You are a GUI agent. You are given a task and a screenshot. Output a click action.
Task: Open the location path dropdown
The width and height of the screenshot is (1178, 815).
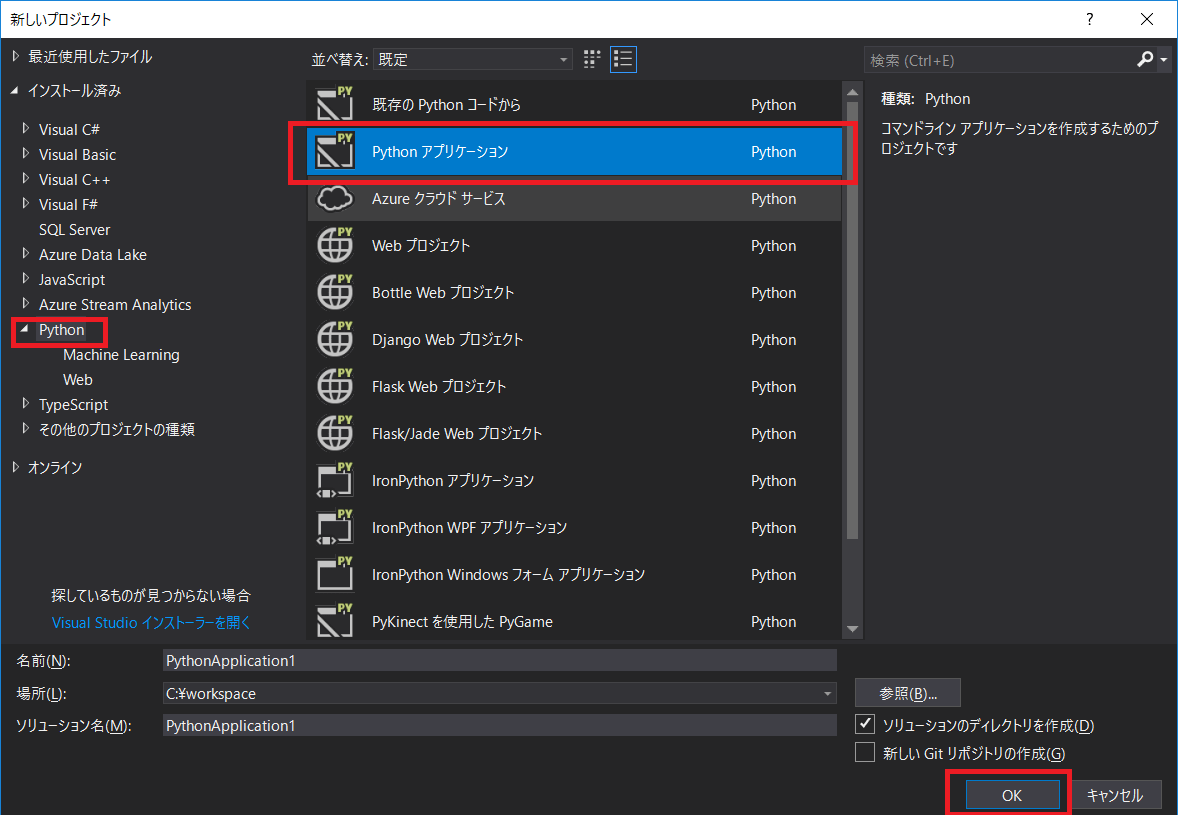(827, 693)
